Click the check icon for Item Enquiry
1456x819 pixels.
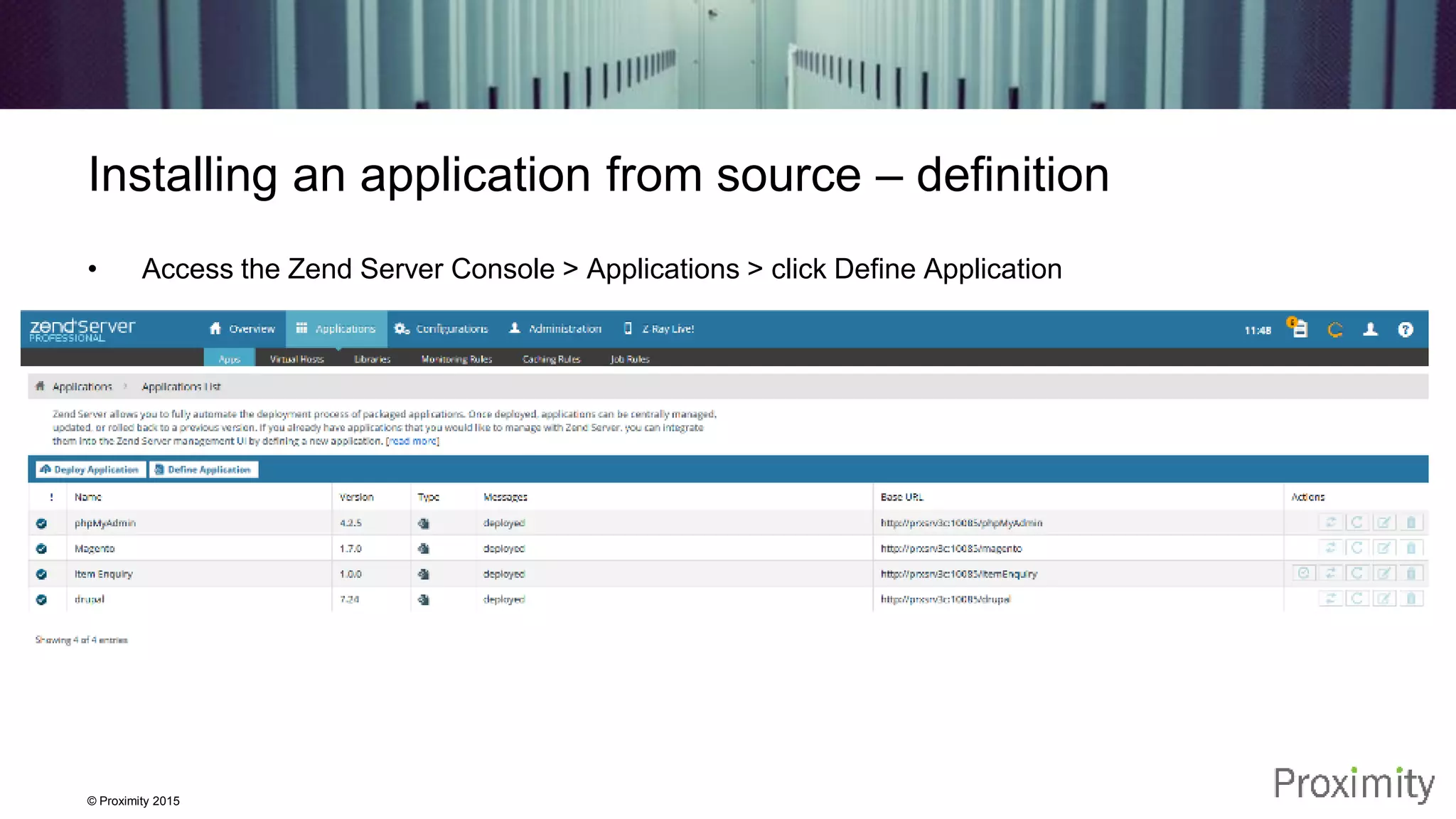pyautogui.click(x=1304, y=573)
